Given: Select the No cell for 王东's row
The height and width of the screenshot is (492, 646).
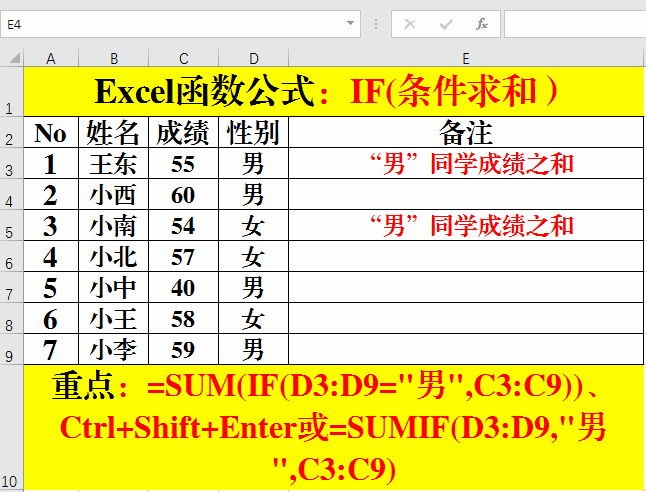Looking at the screenshot, I should point(51,163).
